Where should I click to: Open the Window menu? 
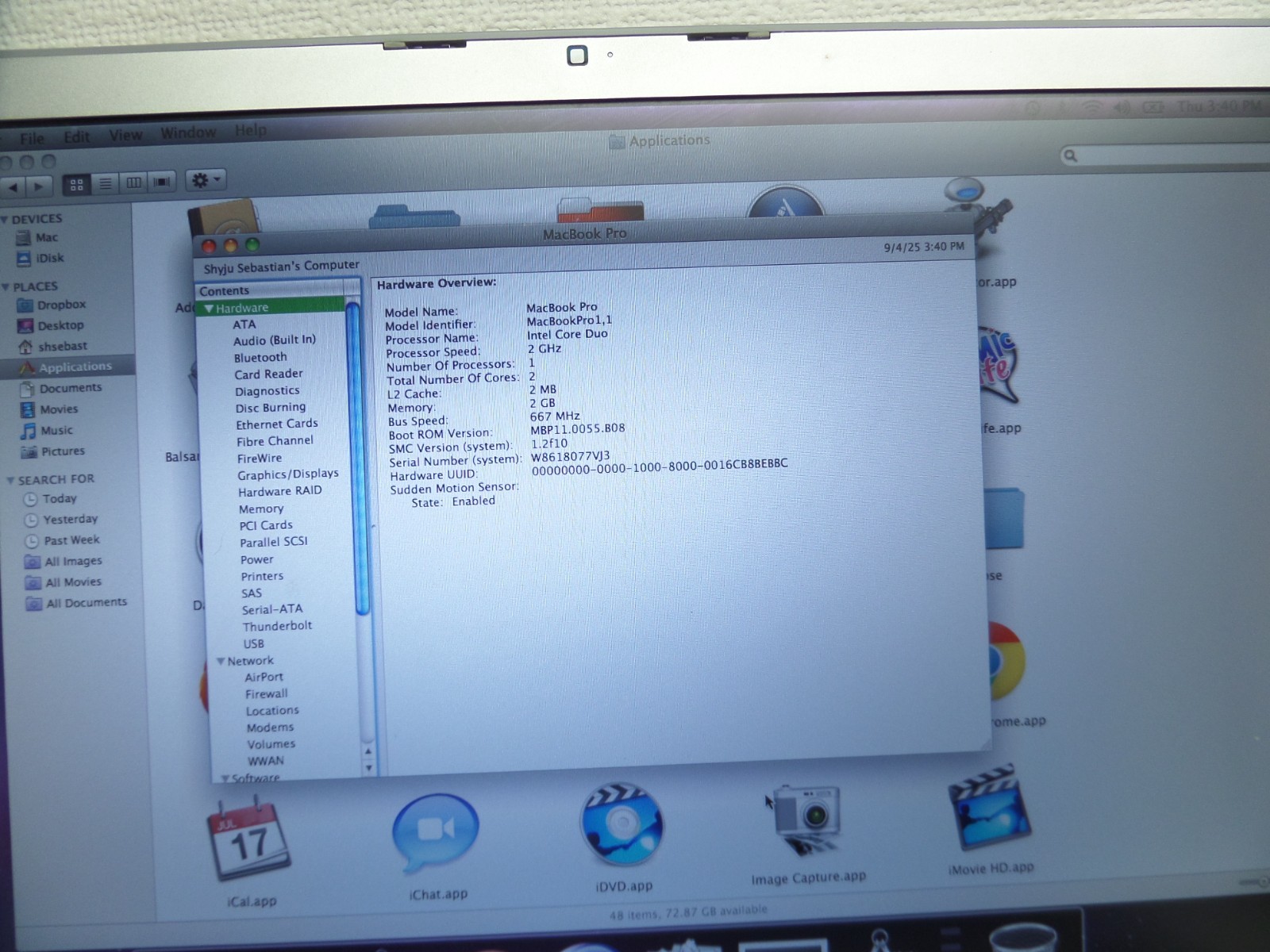tap(188, 132)
